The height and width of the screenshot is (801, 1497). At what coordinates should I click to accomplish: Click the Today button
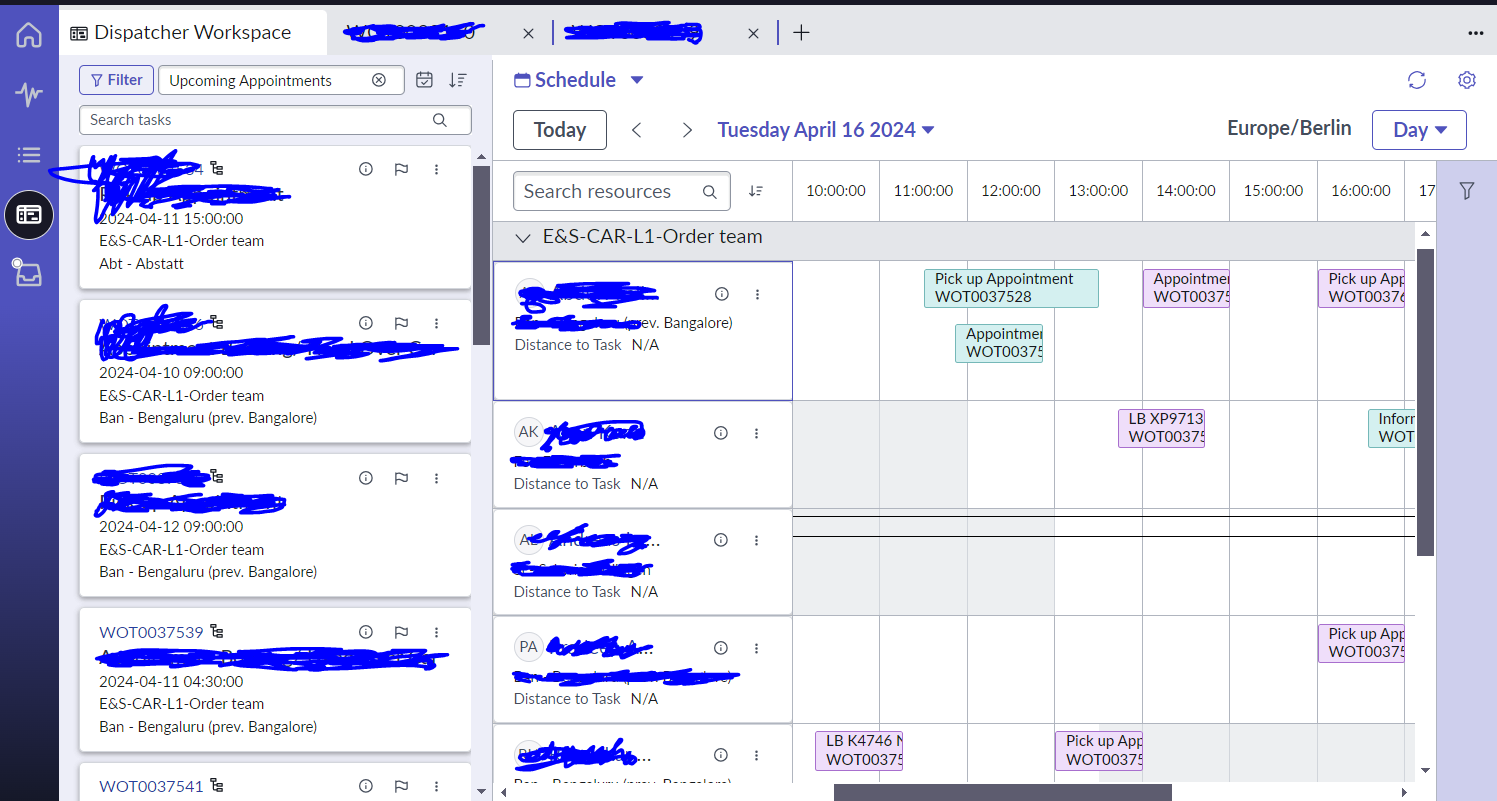click(559, 129)
